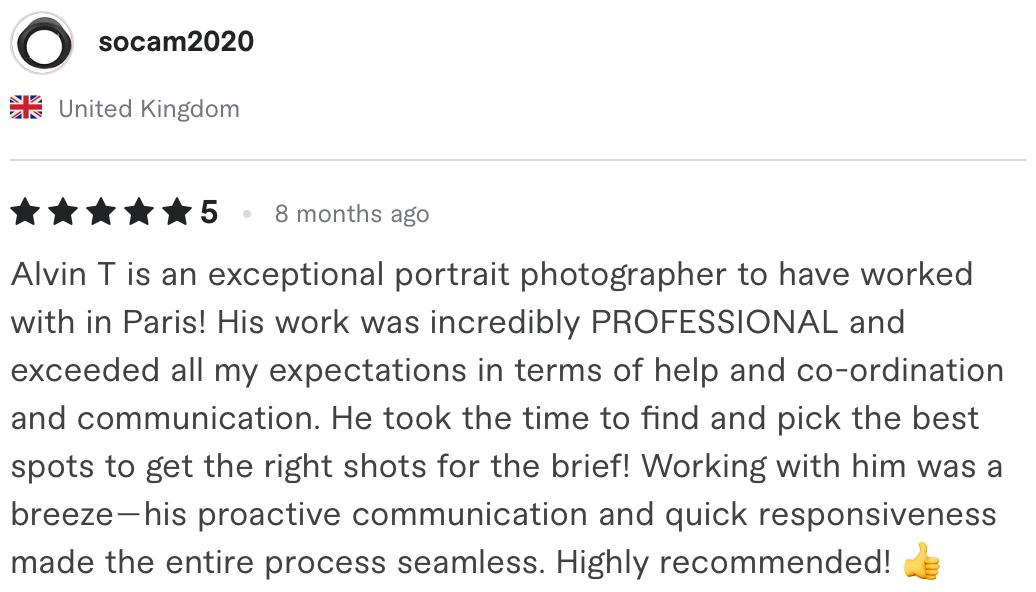Click the fifth rating star
1036x592 pixels.
click(176, 213)
